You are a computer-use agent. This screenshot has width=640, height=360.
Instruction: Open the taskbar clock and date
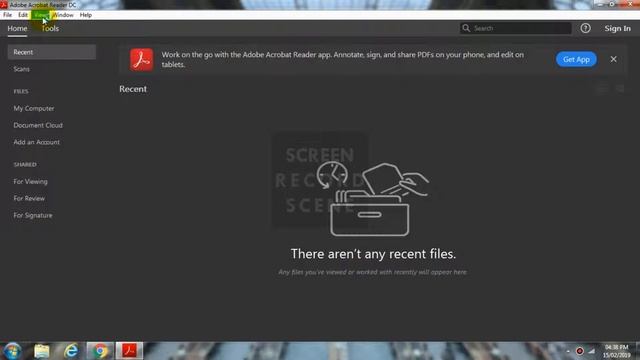pos(616,351)
